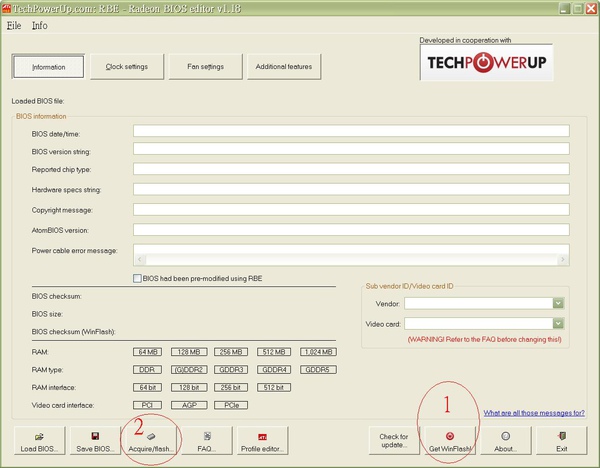Select the 256 bit RAM interface indicator
Screen dimensions: 600x468
point(231,387)
